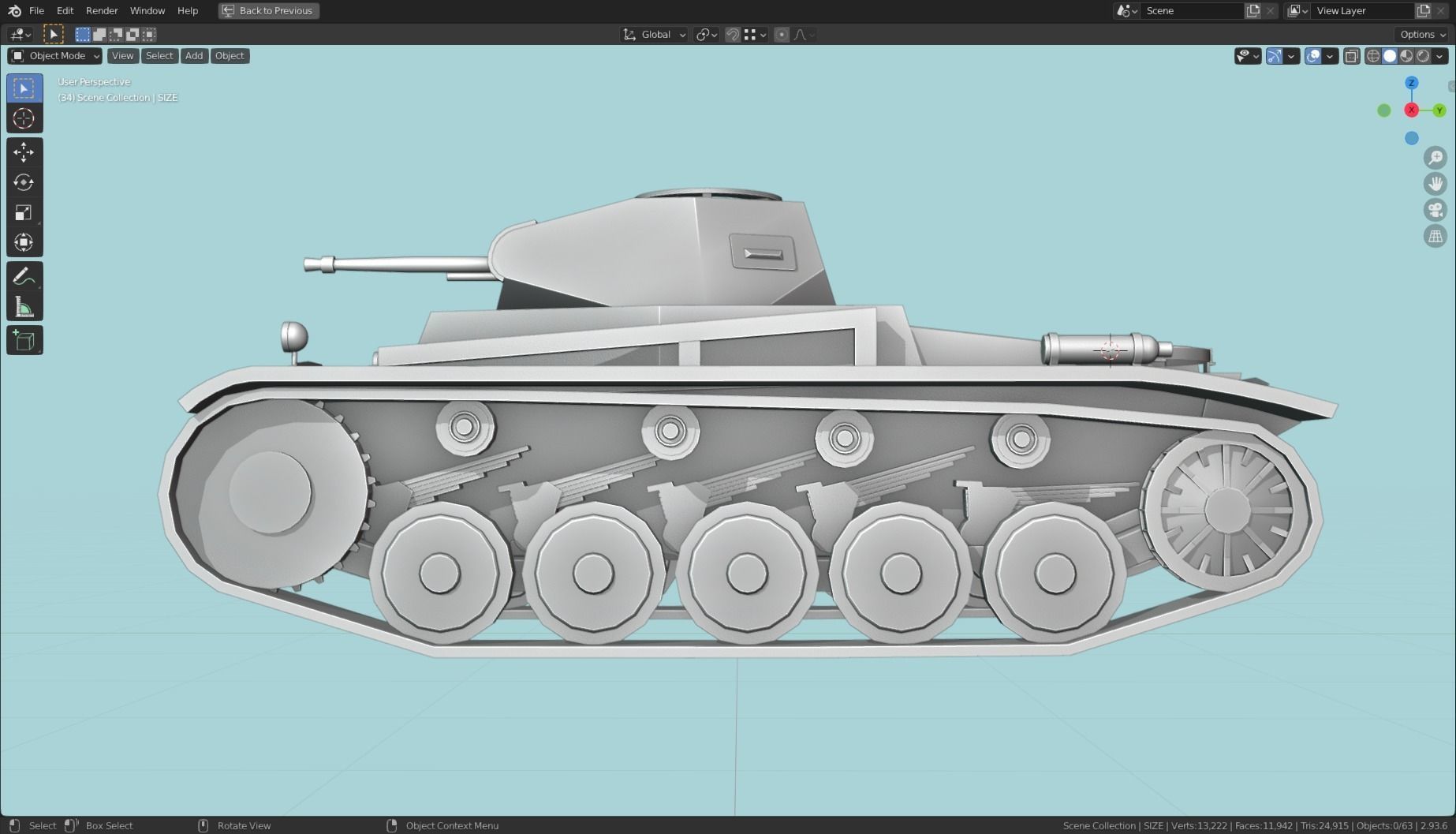Click the tweak select tool icon in header
Screen dimensions: 1456x834
(x=53, y=34)
